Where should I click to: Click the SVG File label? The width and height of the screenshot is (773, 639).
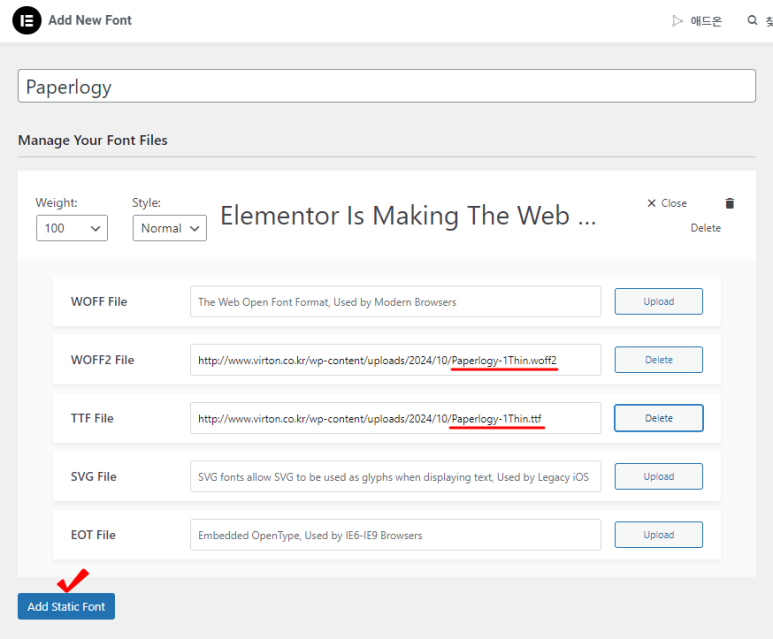click(x=94, y=476)
